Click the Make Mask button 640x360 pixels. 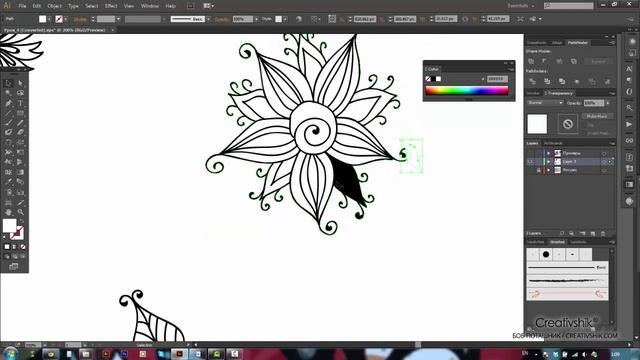click(x=597, y=116)
